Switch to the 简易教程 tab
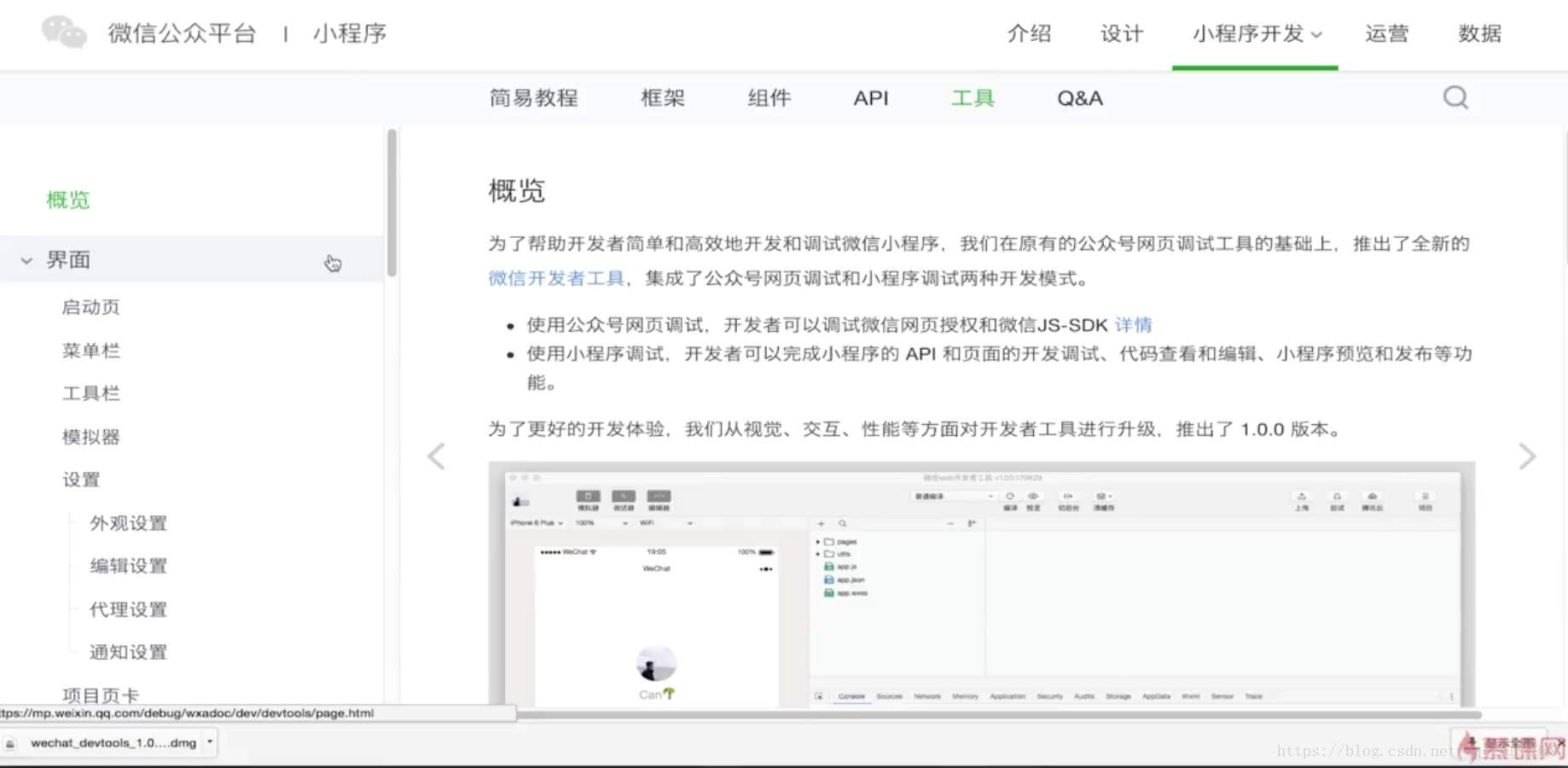Image resolution: width=1568 pixels, height=768 pixels. coord(533,98)
